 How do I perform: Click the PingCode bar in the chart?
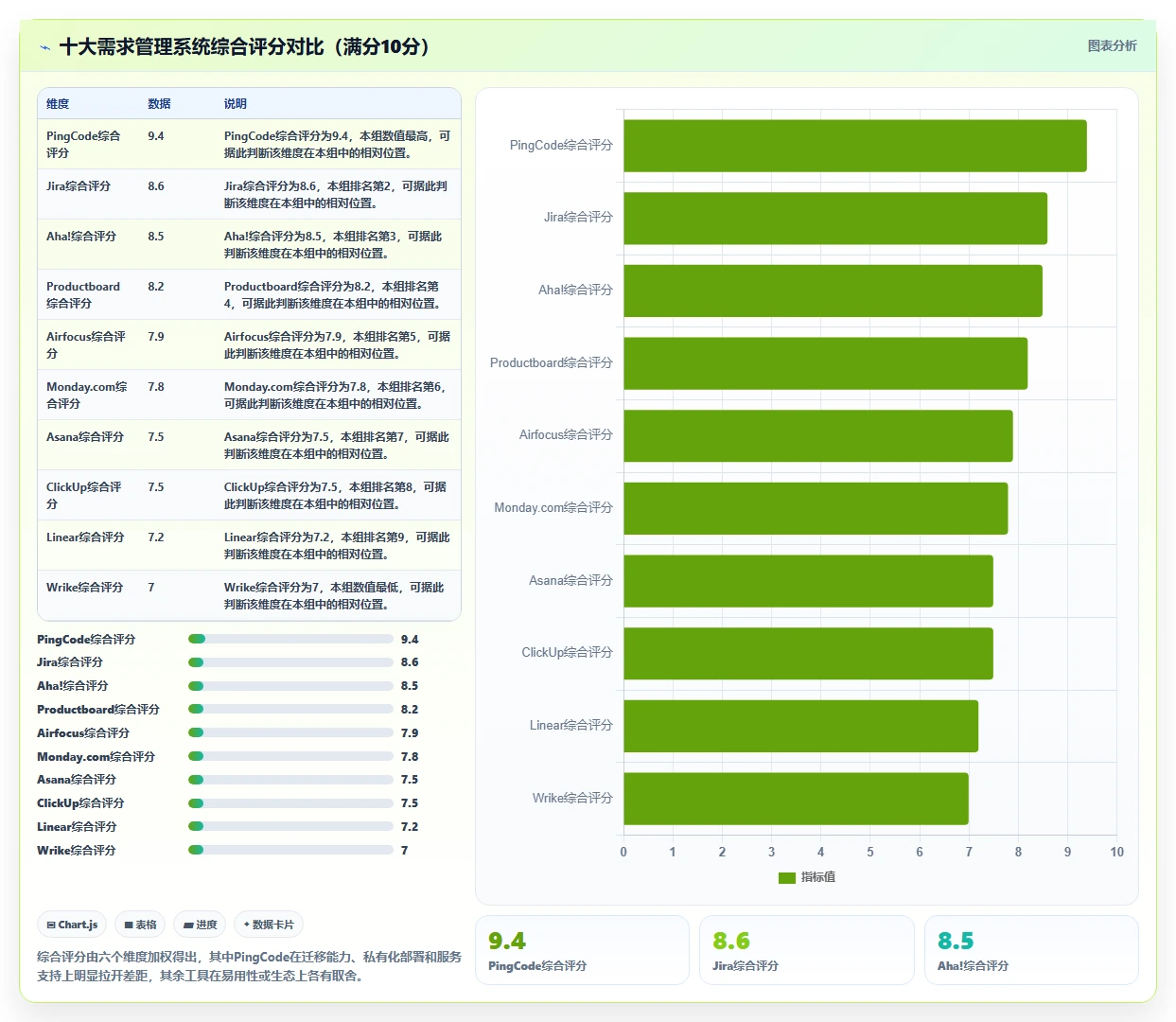[x=855, y=146]
